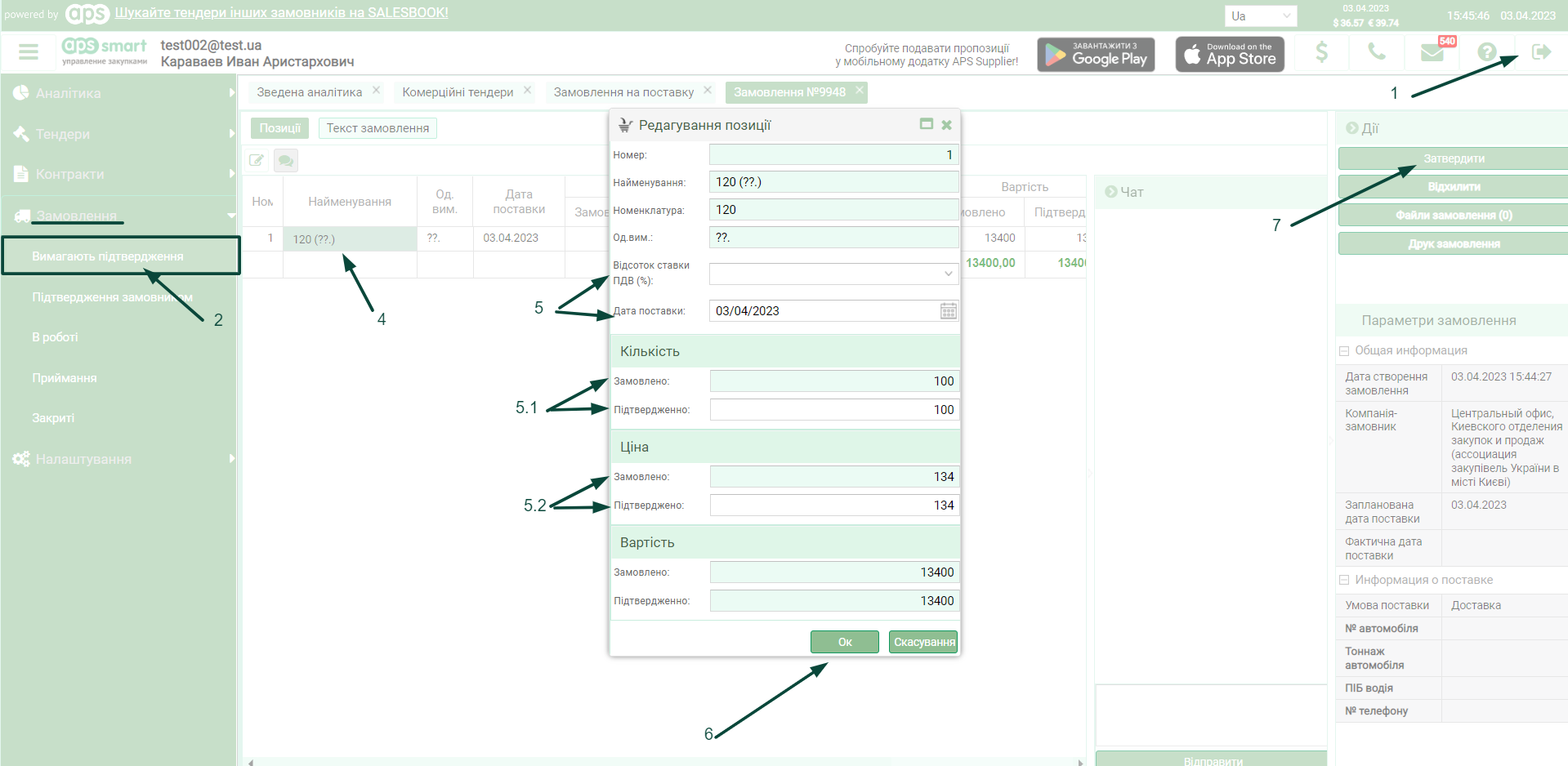This screenshot has height=766, width=1568.
Task: Switch to Зведена аналітика tab
Action: click(309, 92)
